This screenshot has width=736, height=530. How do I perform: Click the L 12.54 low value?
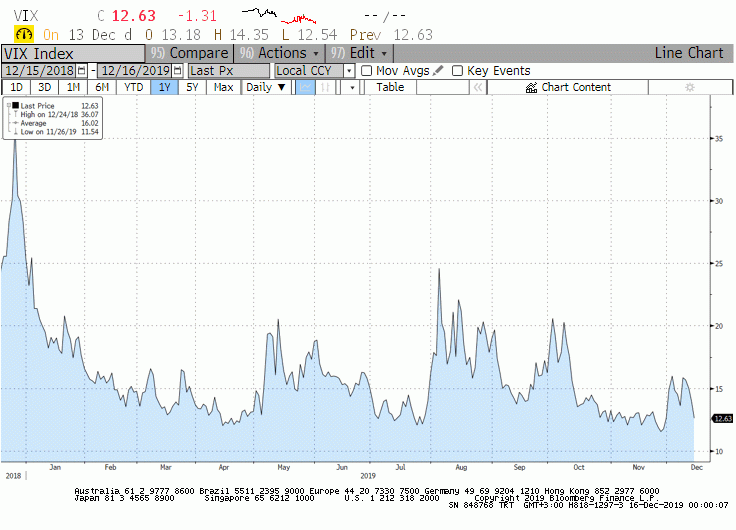point(309,35)
